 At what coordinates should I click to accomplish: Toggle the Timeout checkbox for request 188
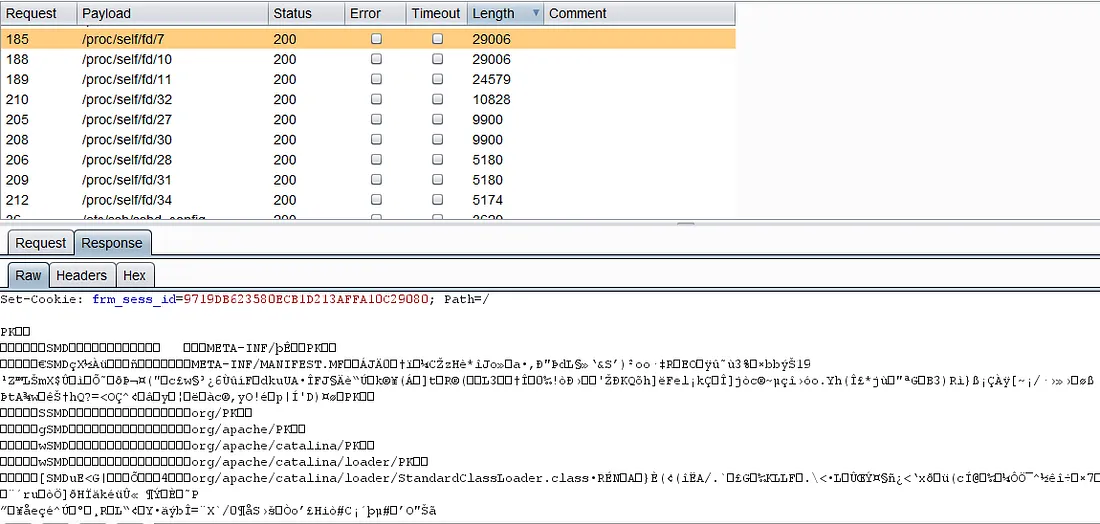[437, 59]
